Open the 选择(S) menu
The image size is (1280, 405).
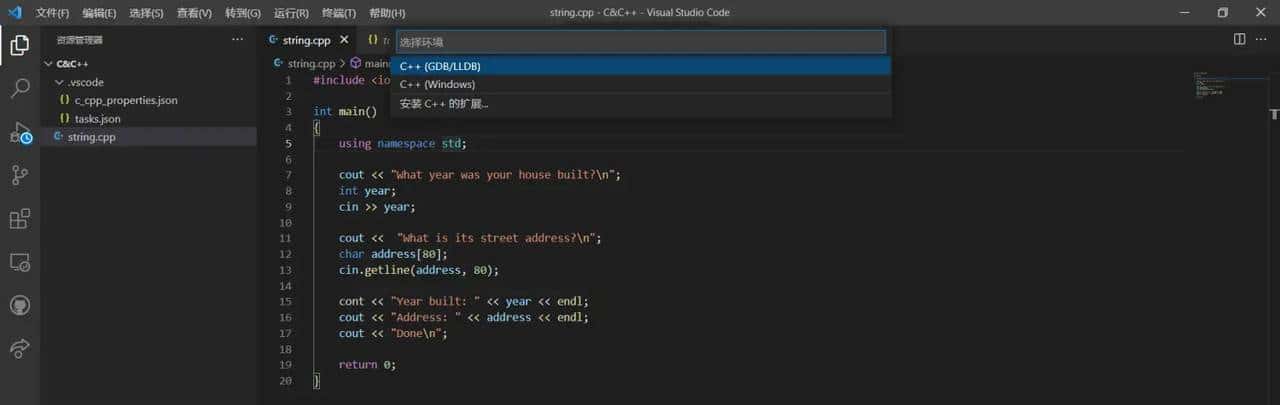pyautogui.click(x=146, y=13)
